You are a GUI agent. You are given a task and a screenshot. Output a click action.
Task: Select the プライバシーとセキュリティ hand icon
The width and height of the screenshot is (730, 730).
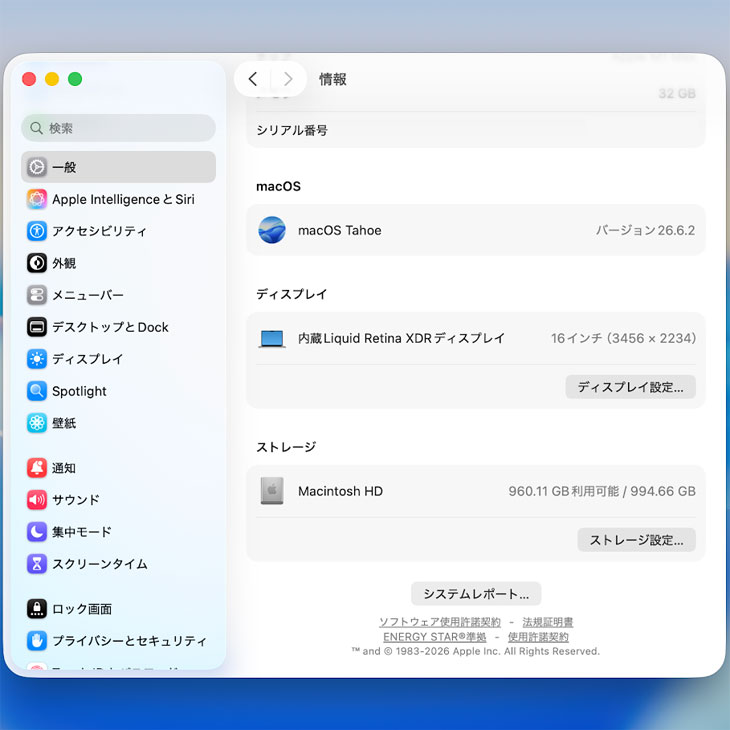37,641
